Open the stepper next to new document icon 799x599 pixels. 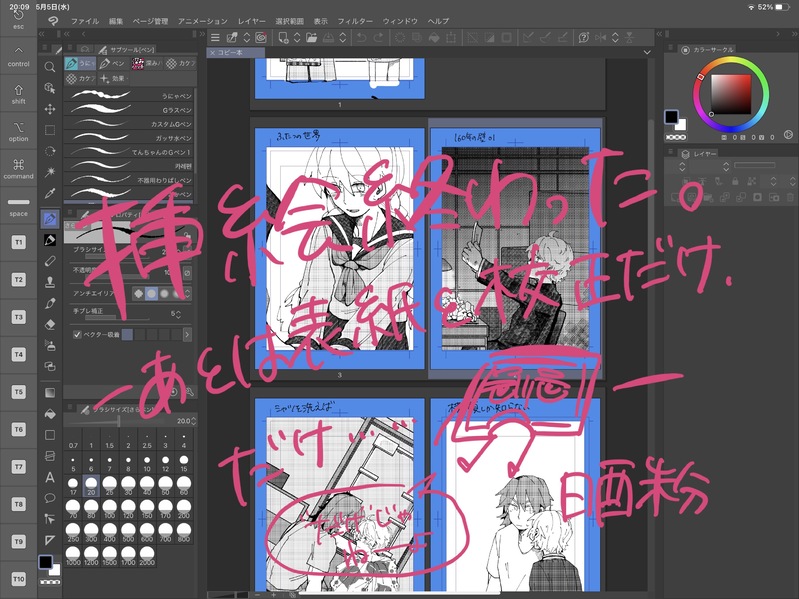point(297,38)
